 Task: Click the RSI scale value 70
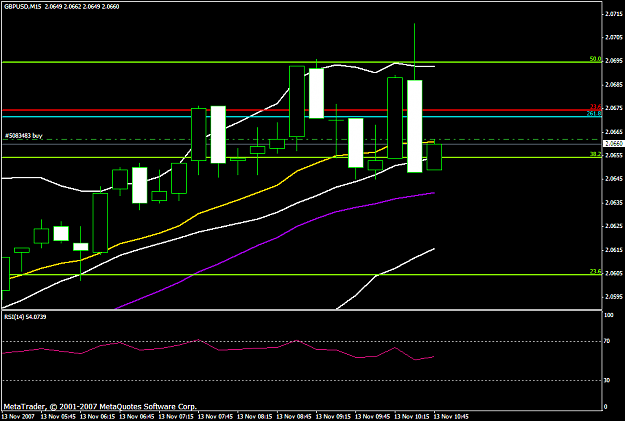(x=607, y=341)
